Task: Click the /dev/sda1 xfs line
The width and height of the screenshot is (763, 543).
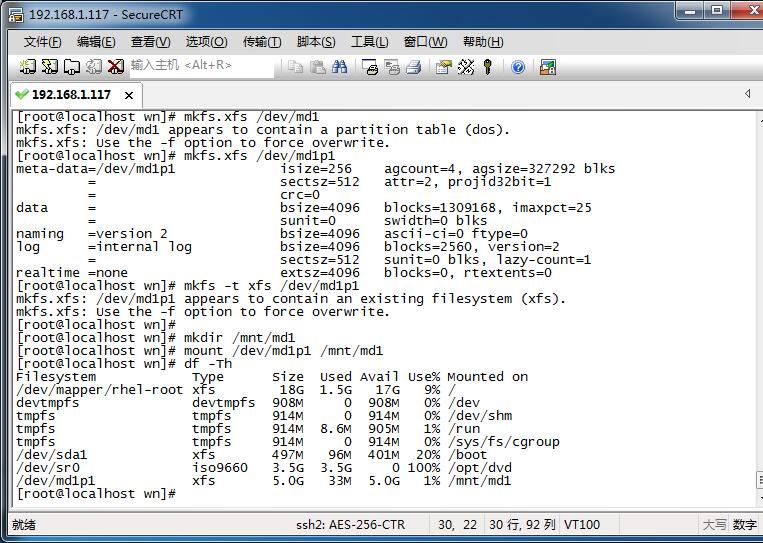Action: point(252,454)
